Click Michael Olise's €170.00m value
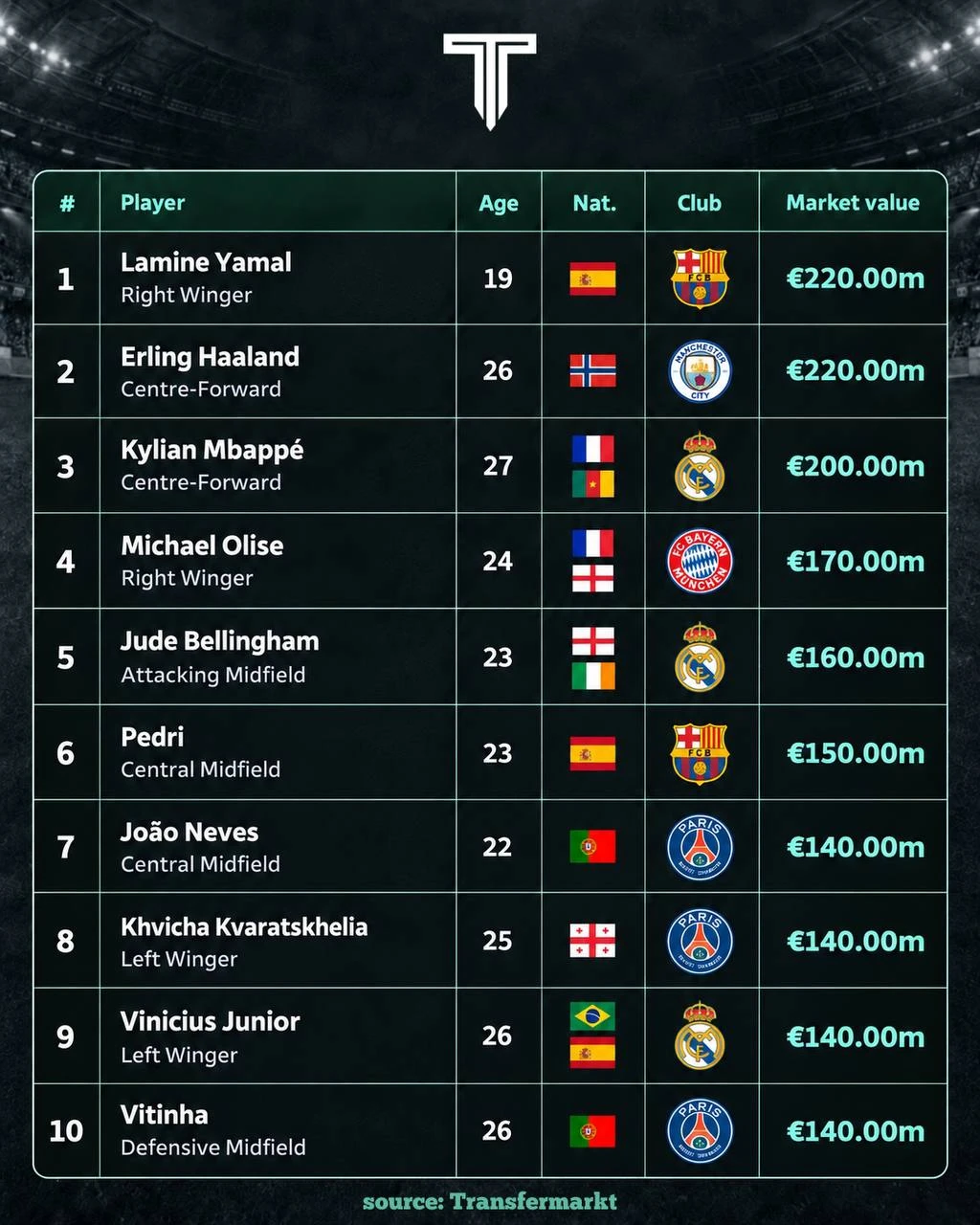This screenshot has width=980, height=1225. pyautogui.click(x=856, y=561)
